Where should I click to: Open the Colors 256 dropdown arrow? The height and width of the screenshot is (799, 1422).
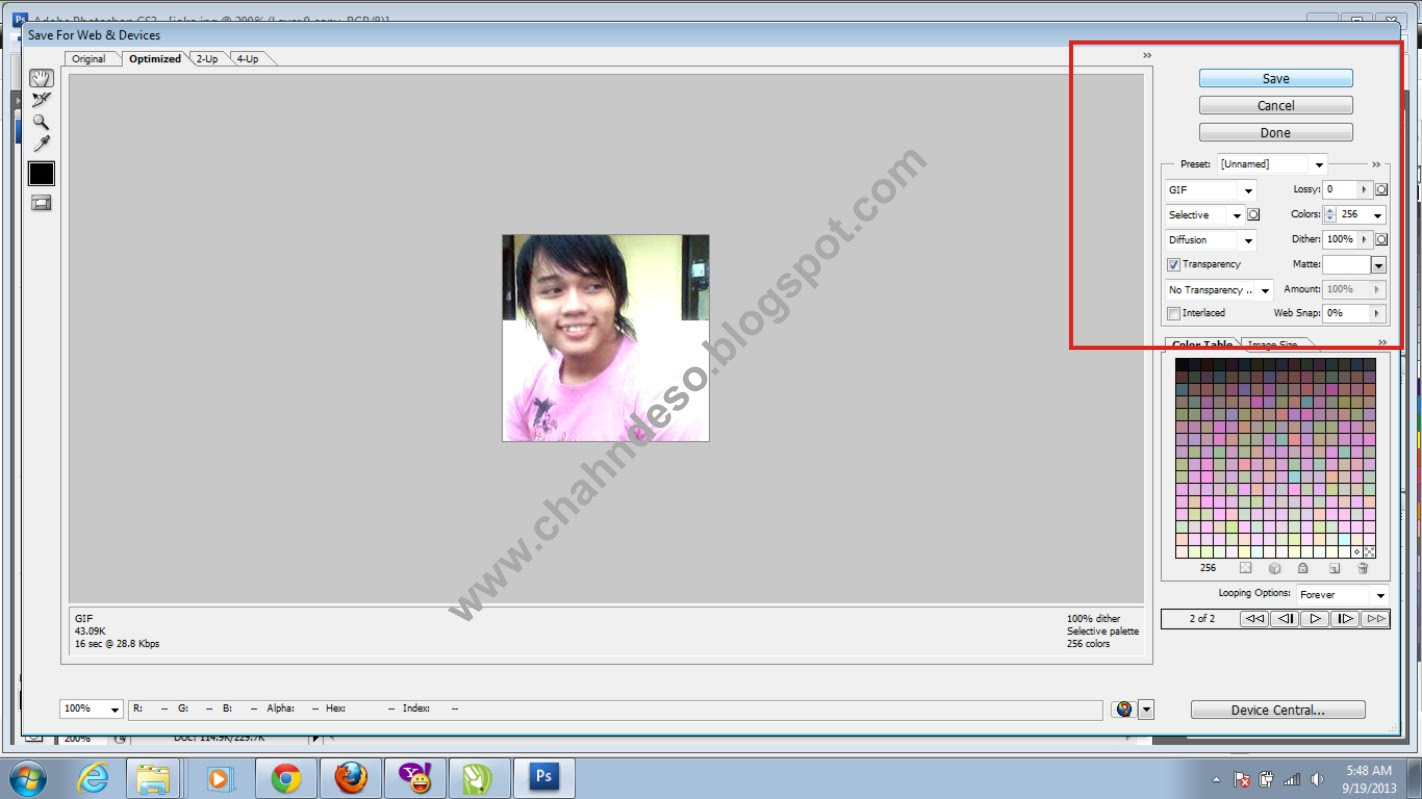click(1378, 215)
